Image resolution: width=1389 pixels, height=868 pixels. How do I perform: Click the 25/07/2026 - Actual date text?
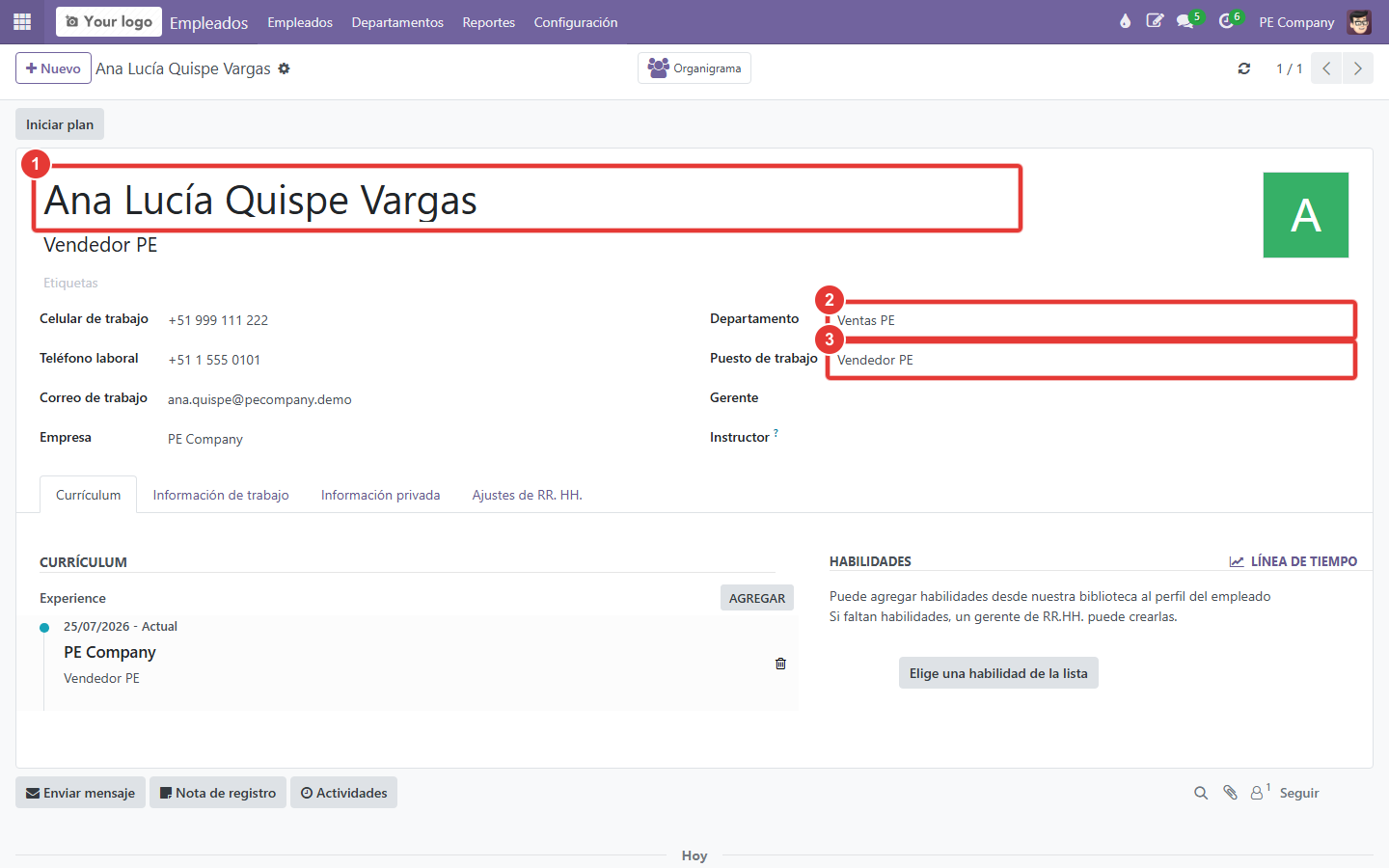tap(121, 626)
